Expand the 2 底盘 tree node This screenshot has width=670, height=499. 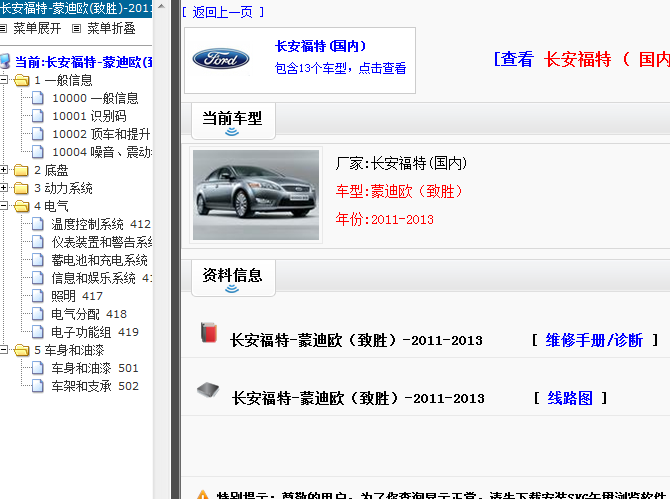(3, 170)
